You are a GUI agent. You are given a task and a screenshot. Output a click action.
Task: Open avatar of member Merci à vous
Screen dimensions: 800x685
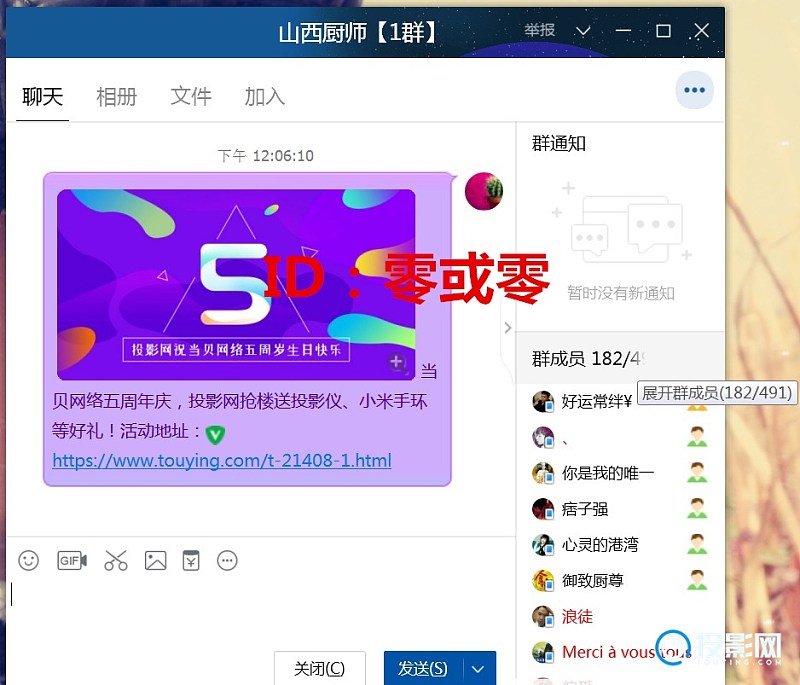pyautogui.click(x=543, y=652)
